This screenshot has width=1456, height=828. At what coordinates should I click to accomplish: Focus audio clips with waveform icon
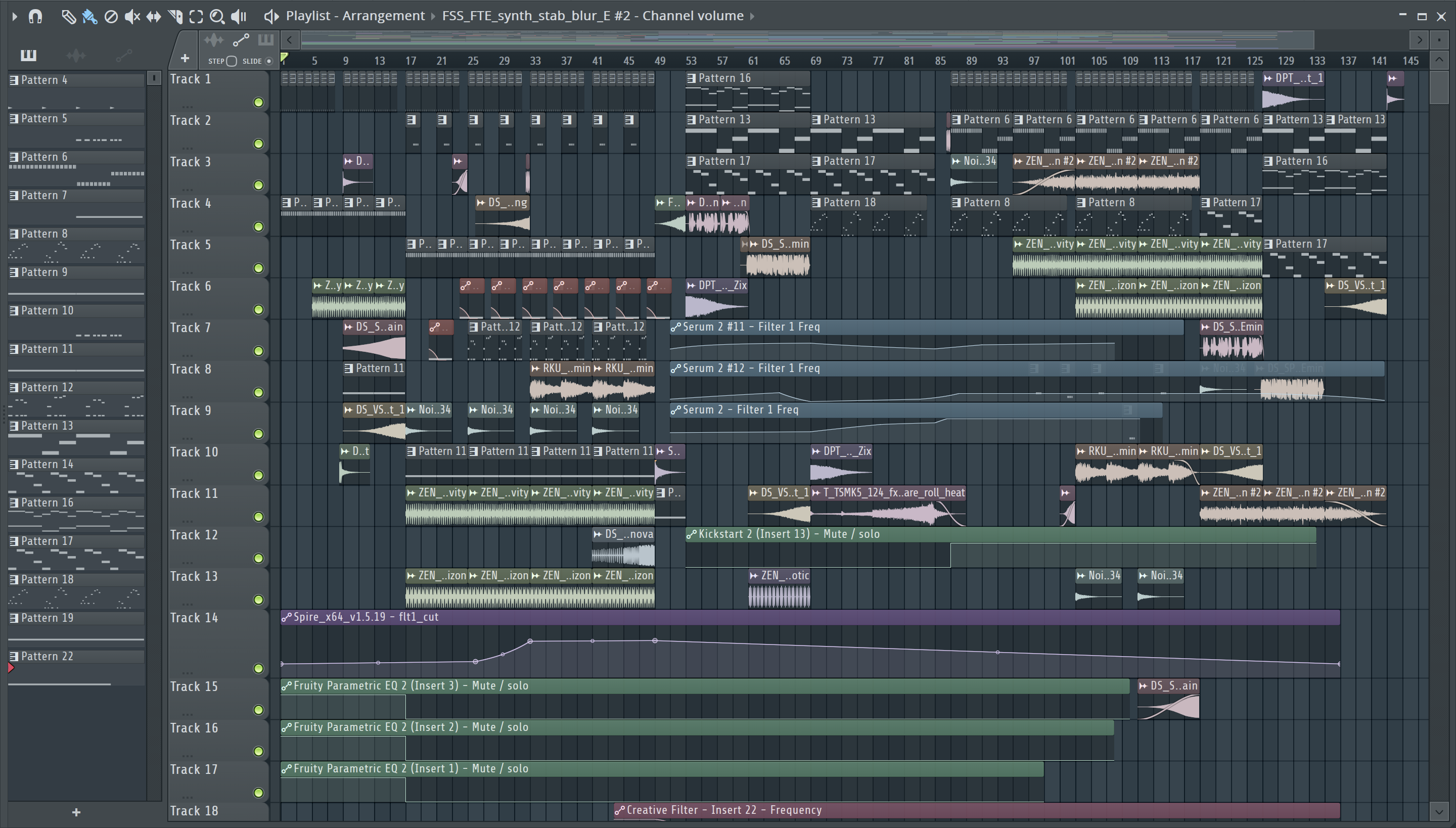pos(214,40)
